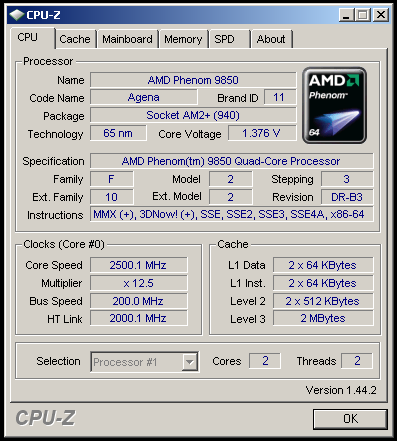Switch to the Mainboard tab

click(127, 39)
